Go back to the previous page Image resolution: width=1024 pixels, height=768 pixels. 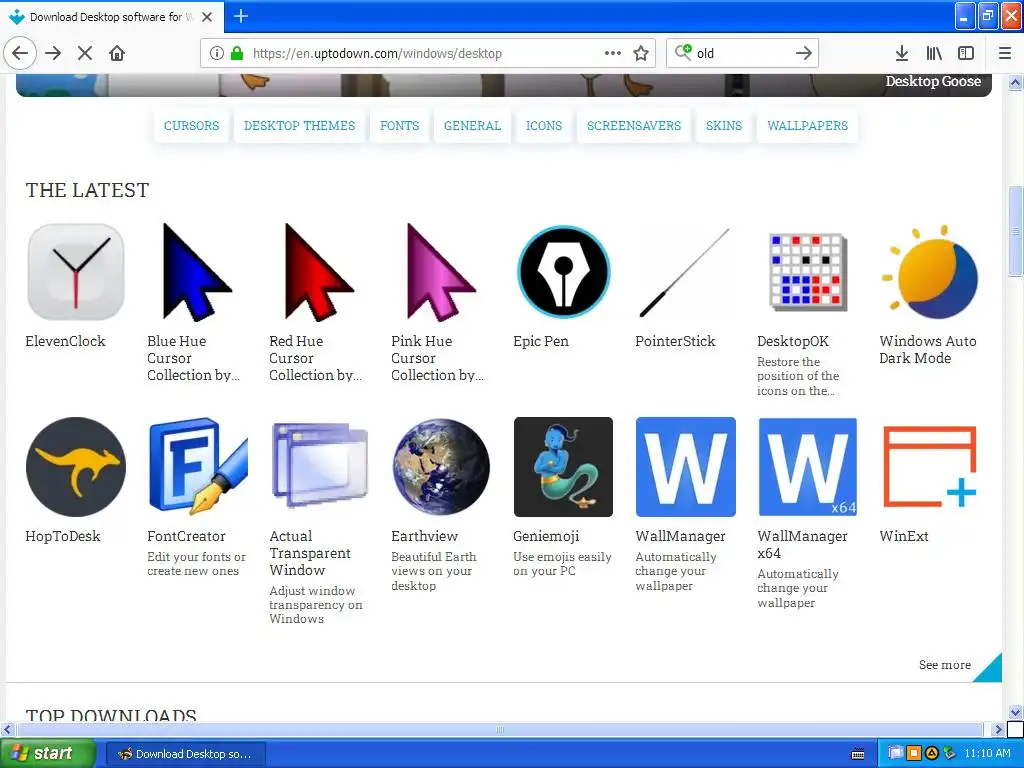click(x=20, y=53)
